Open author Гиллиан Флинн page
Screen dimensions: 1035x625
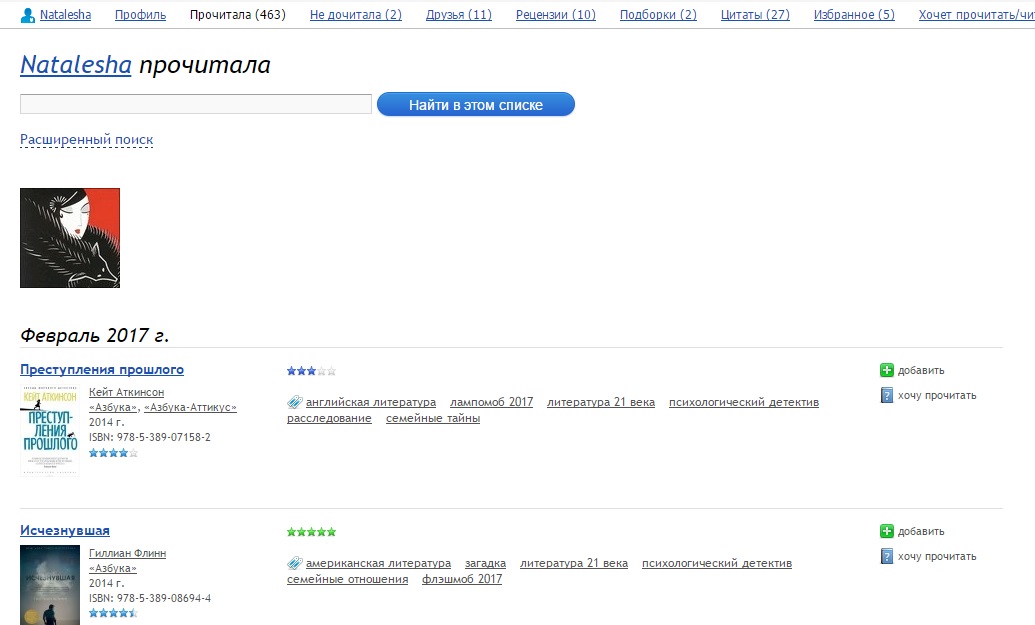127,553
